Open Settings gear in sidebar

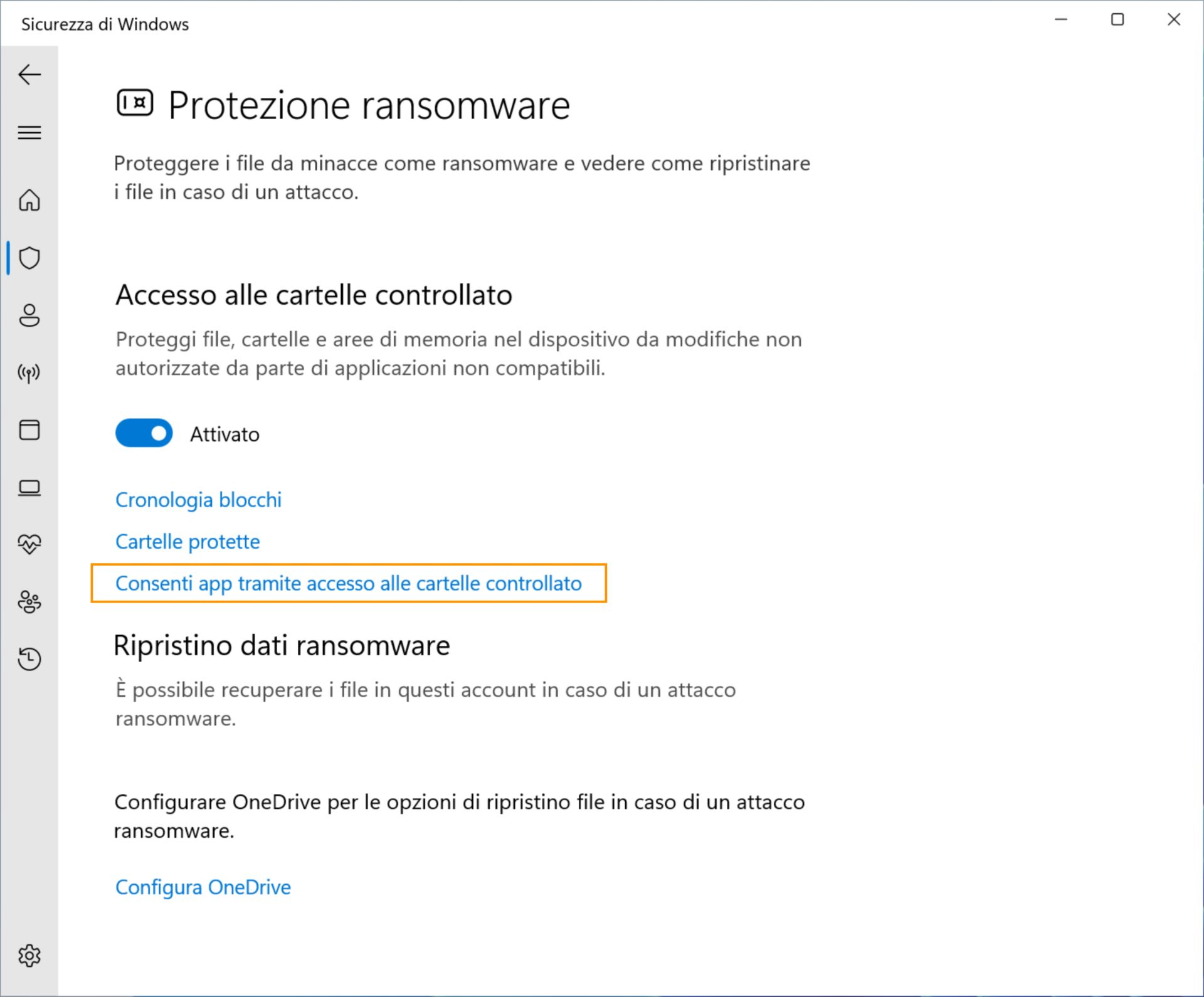tap(29, 956)
